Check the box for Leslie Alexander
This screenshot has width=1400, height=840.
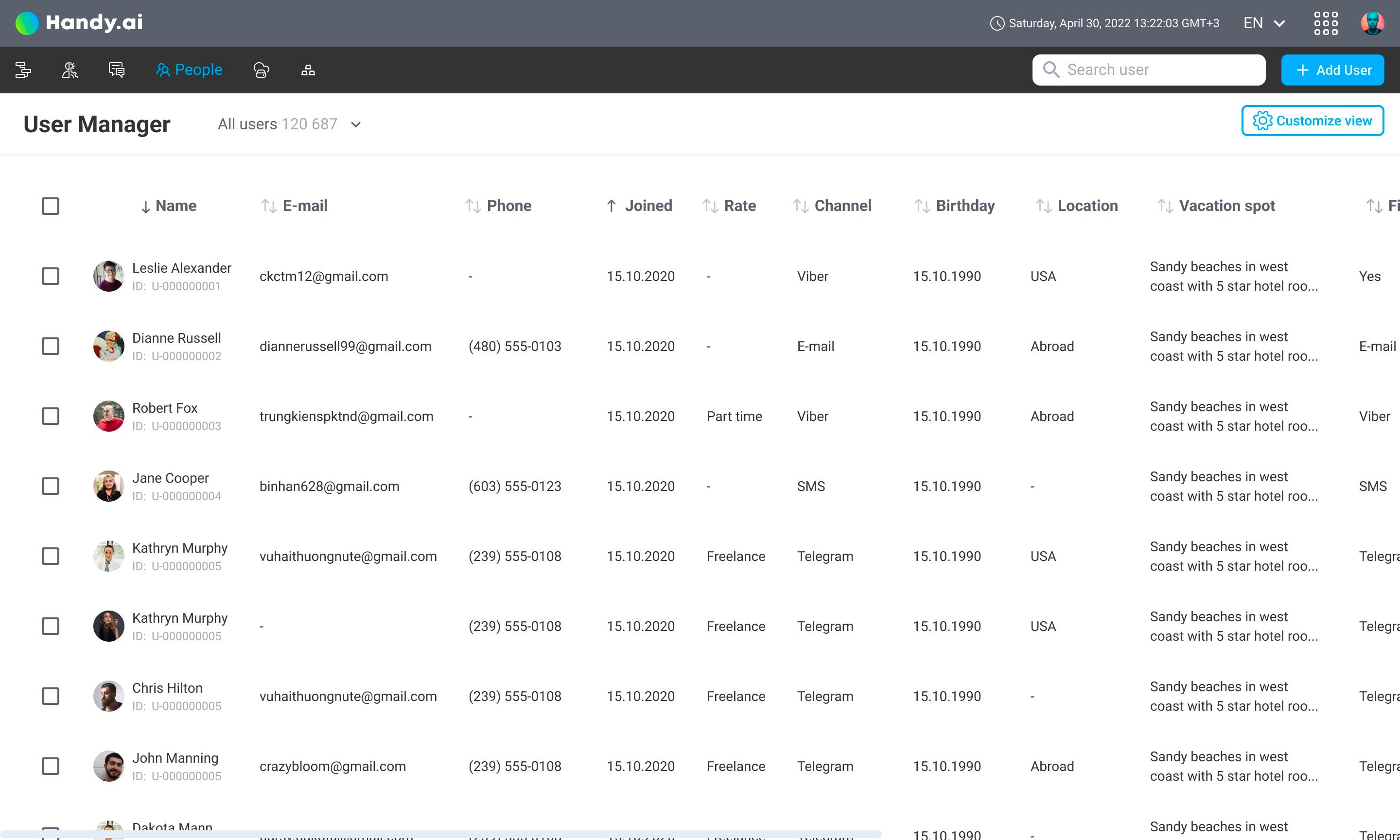coord(51,276)
